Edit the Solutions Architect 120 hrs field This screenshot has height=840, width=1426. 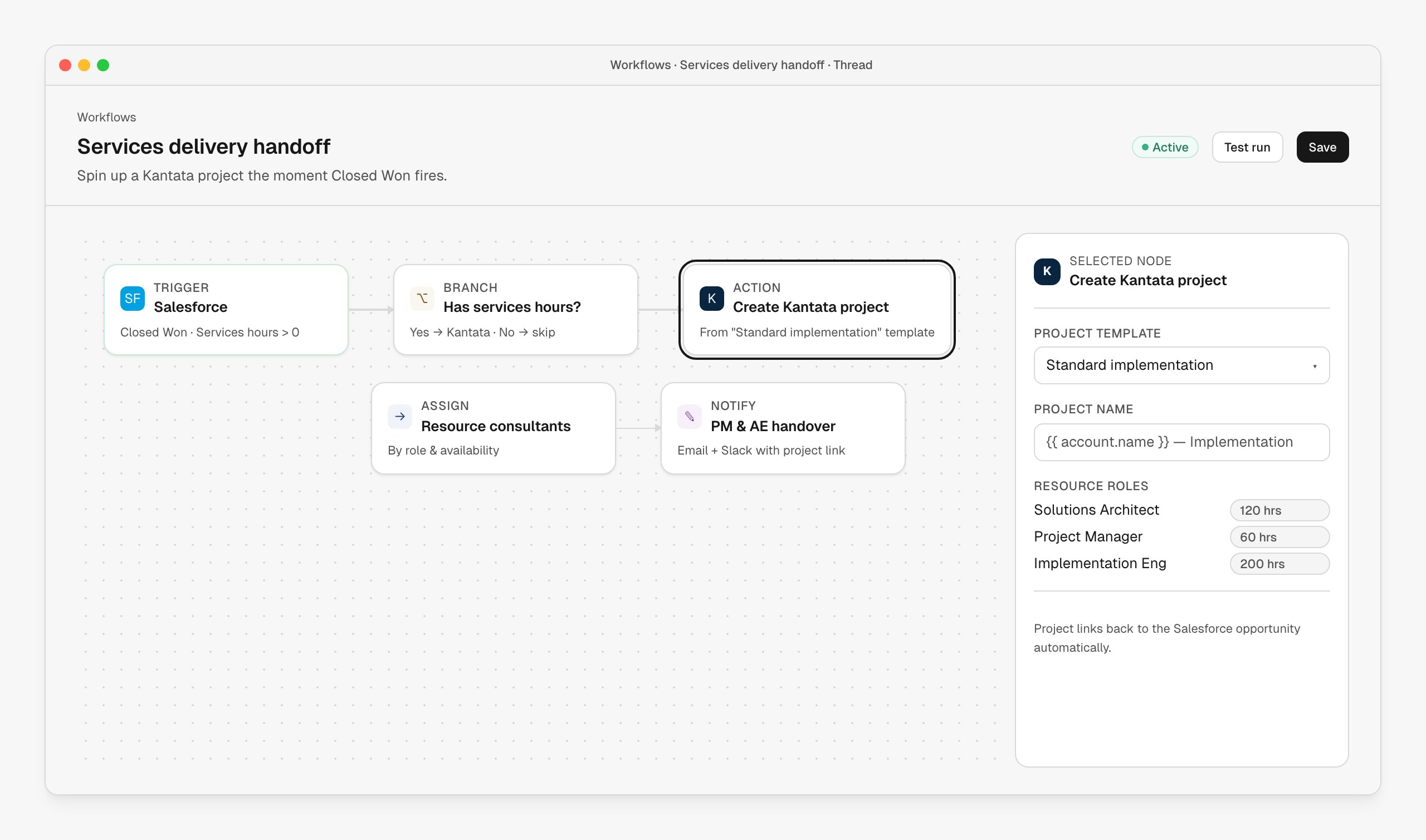click(x=1280, y=510)
